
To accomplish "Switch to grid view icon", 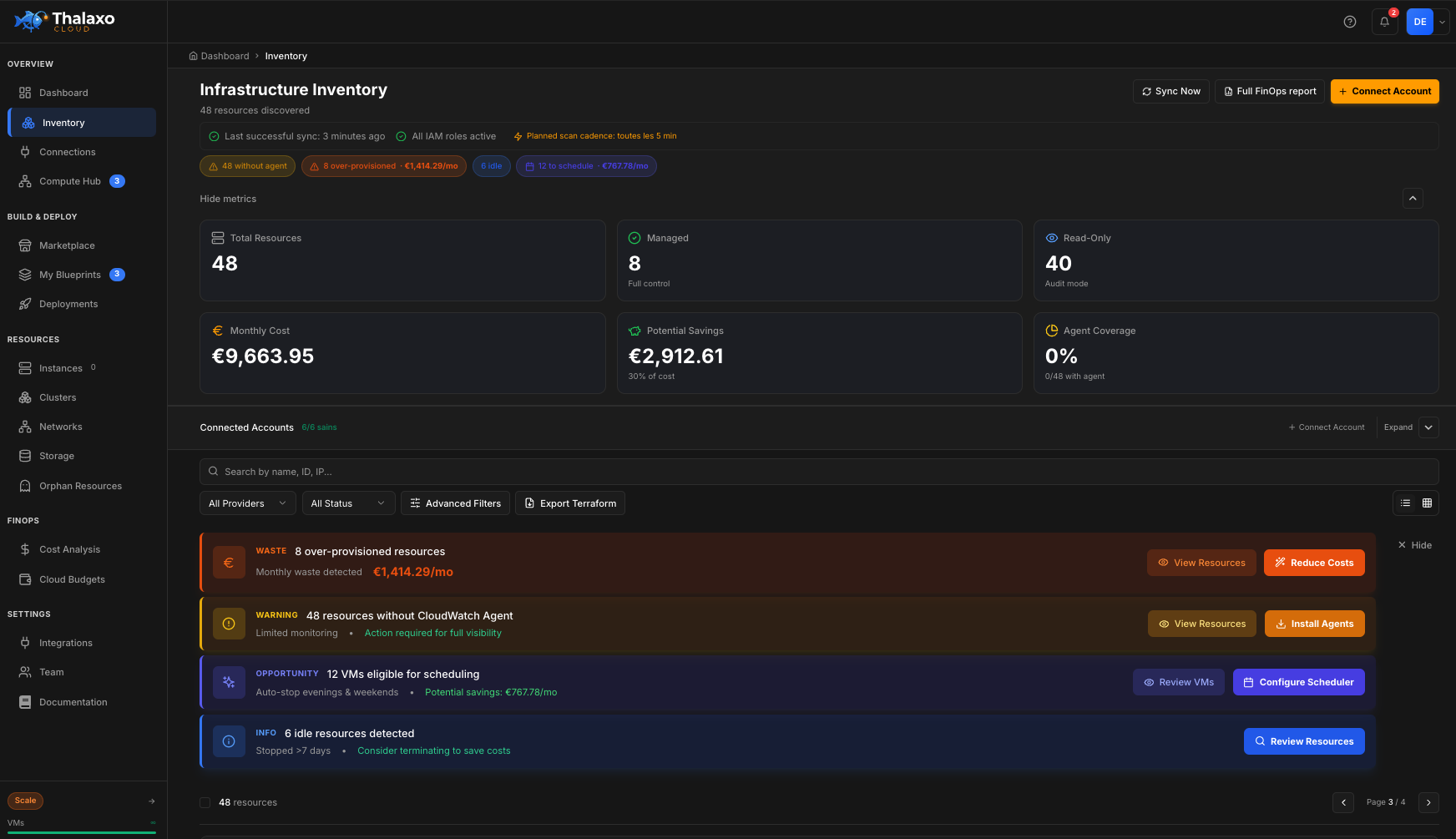I will [x=1427, y=503].
